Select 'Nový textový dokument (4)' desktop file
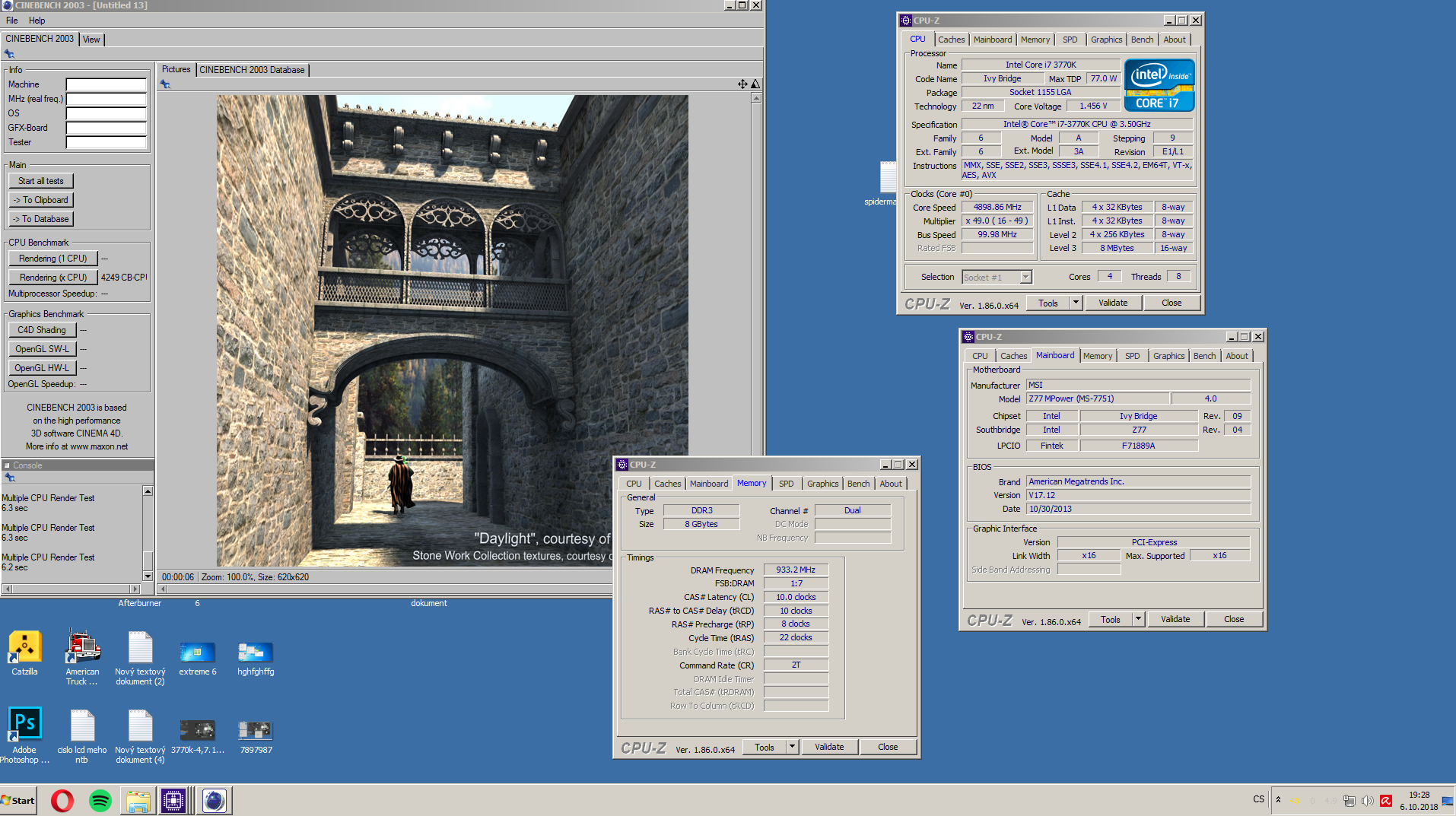Screen dimensions: 1456x816 click(140, 737)
